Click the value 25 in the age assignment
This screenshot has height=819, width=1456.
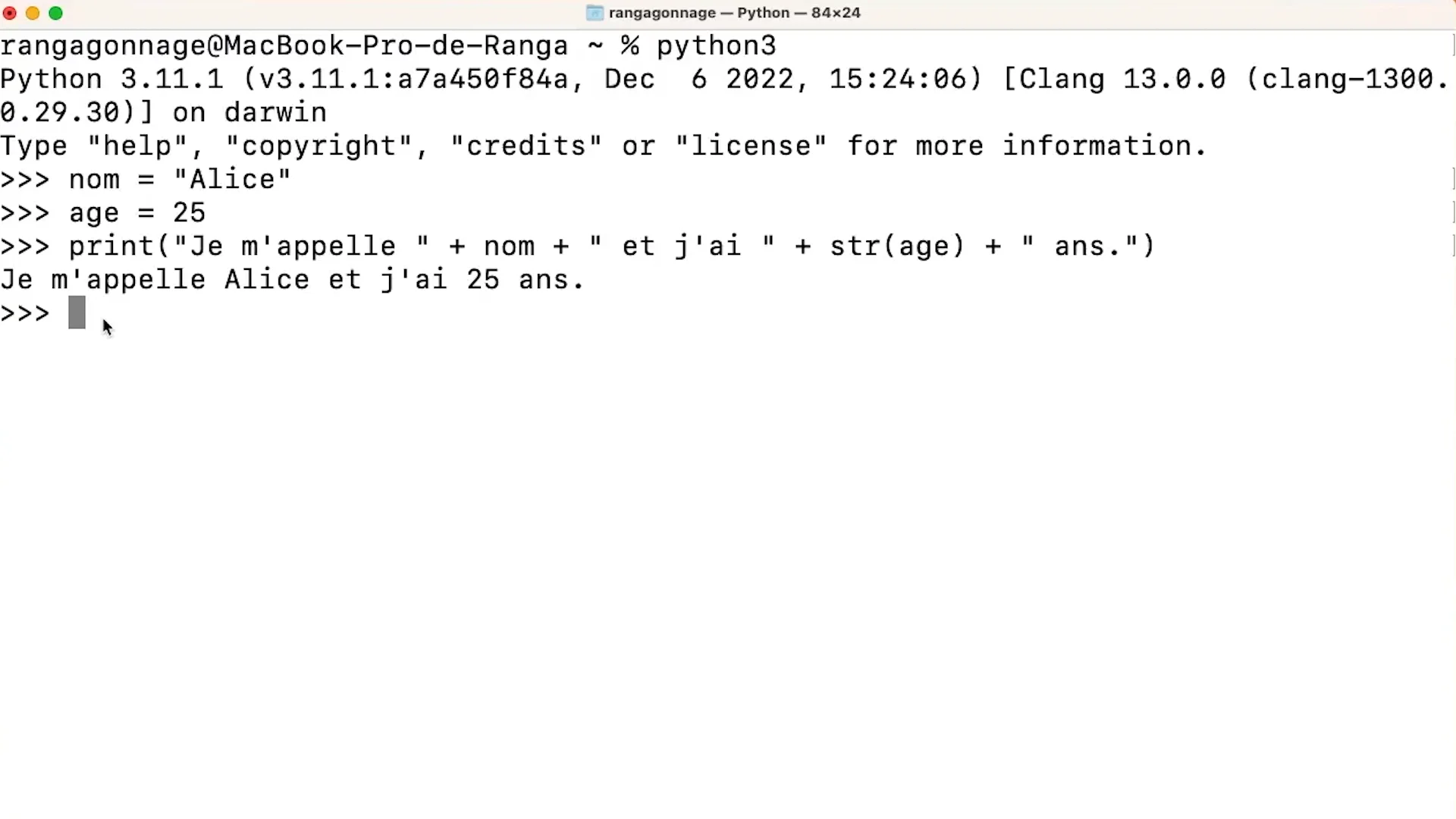tap(189, 213)
